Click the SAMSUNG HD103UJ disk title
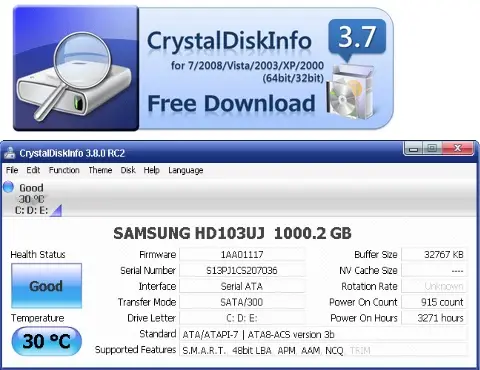The width and height of the screenshot is (480, 370). [x=232, y=233]
